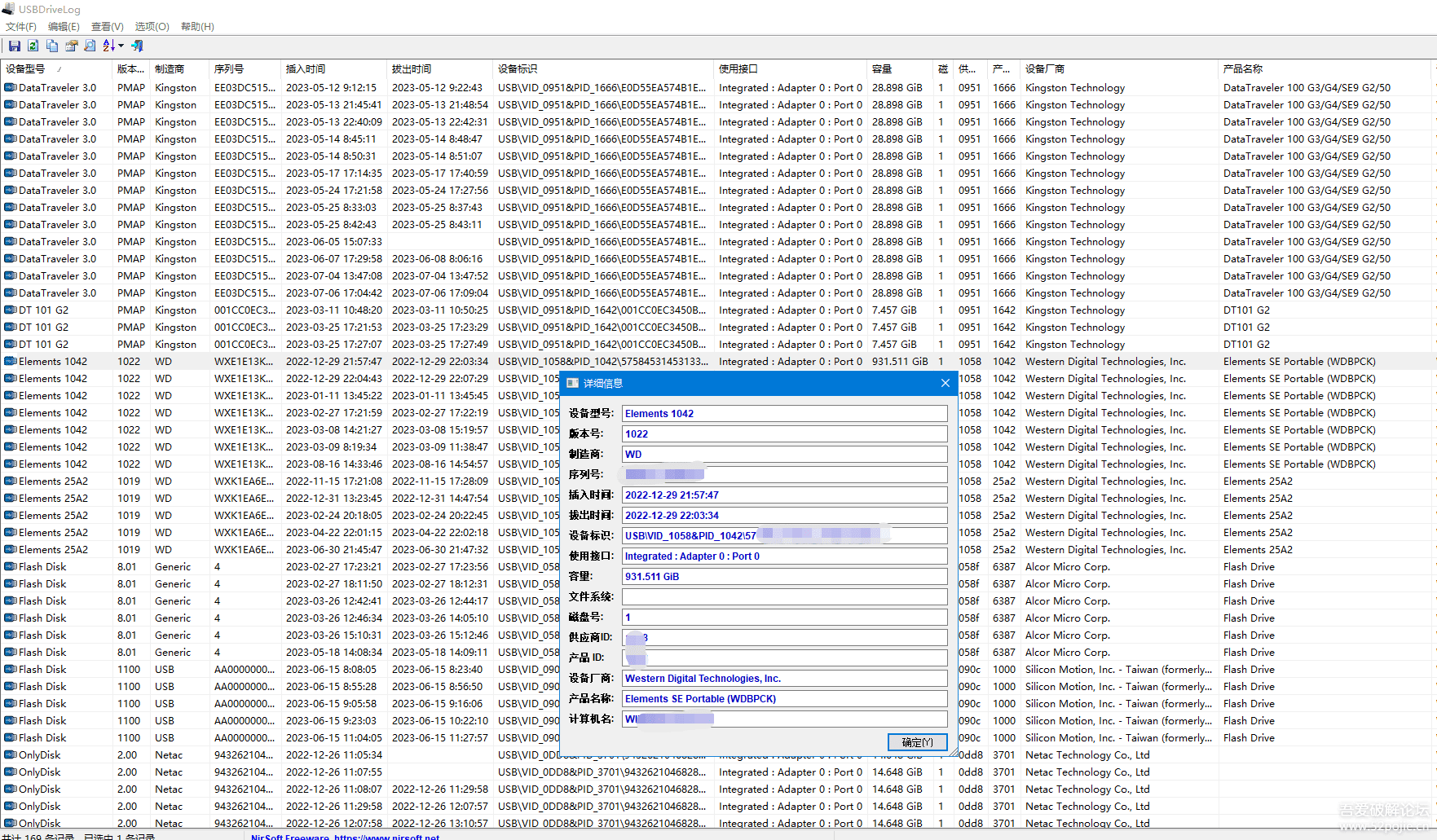
Task: Open the 选项(O) menu
Action: [x=152, y=27]
